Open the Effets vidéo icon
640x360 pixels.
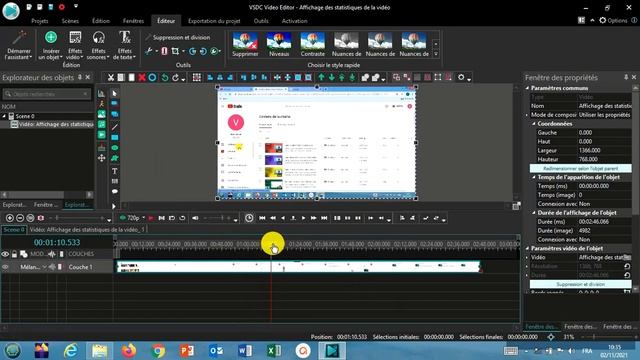click(x=75, y=37)
